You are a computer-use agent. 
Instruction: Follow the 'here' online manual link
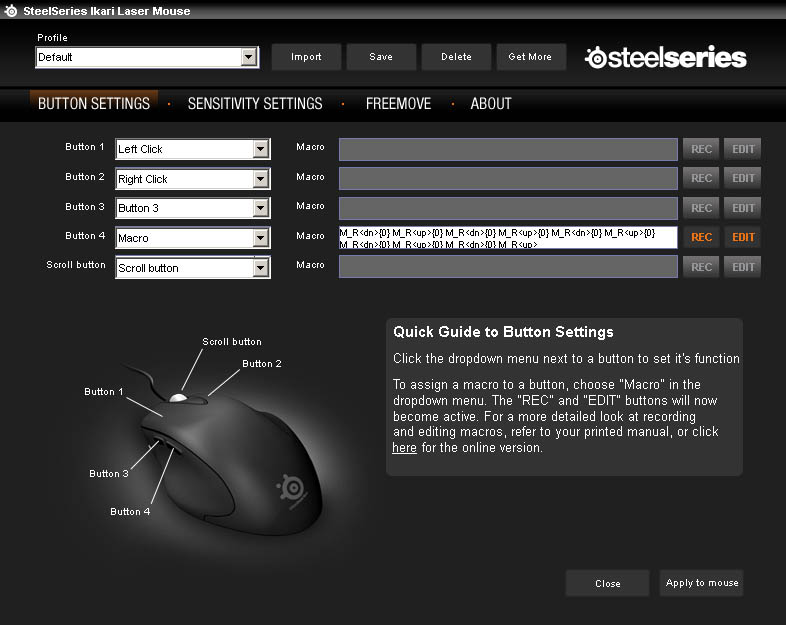tap(404, 448)
